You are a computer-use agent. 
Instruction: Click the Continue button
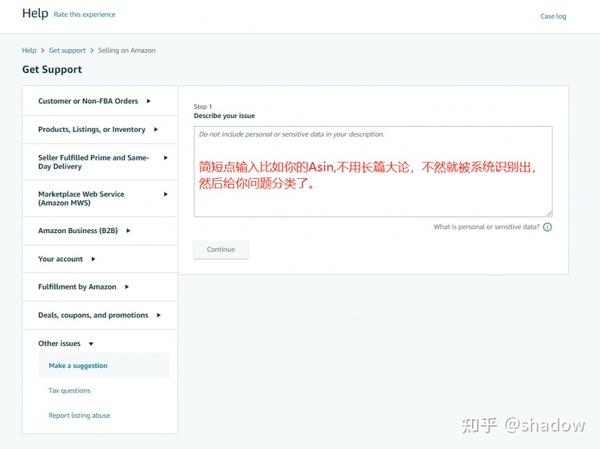[221, 250]
